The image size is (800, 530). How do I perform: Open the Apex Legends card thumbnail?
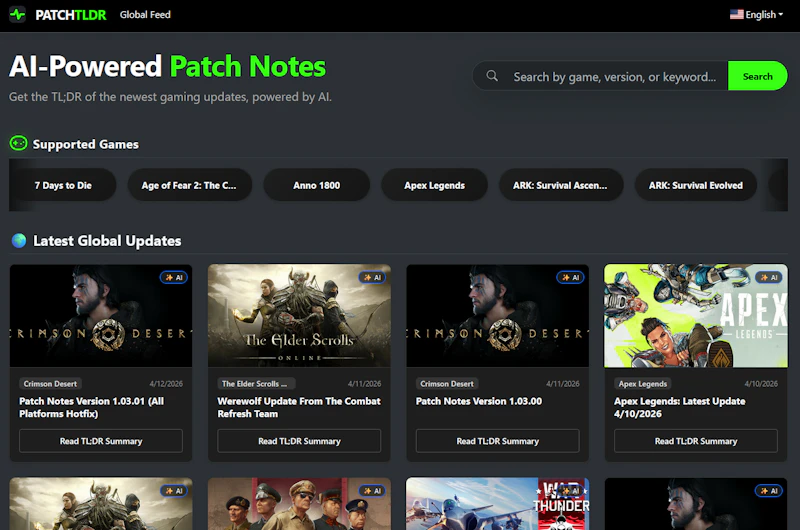[696, 316]
